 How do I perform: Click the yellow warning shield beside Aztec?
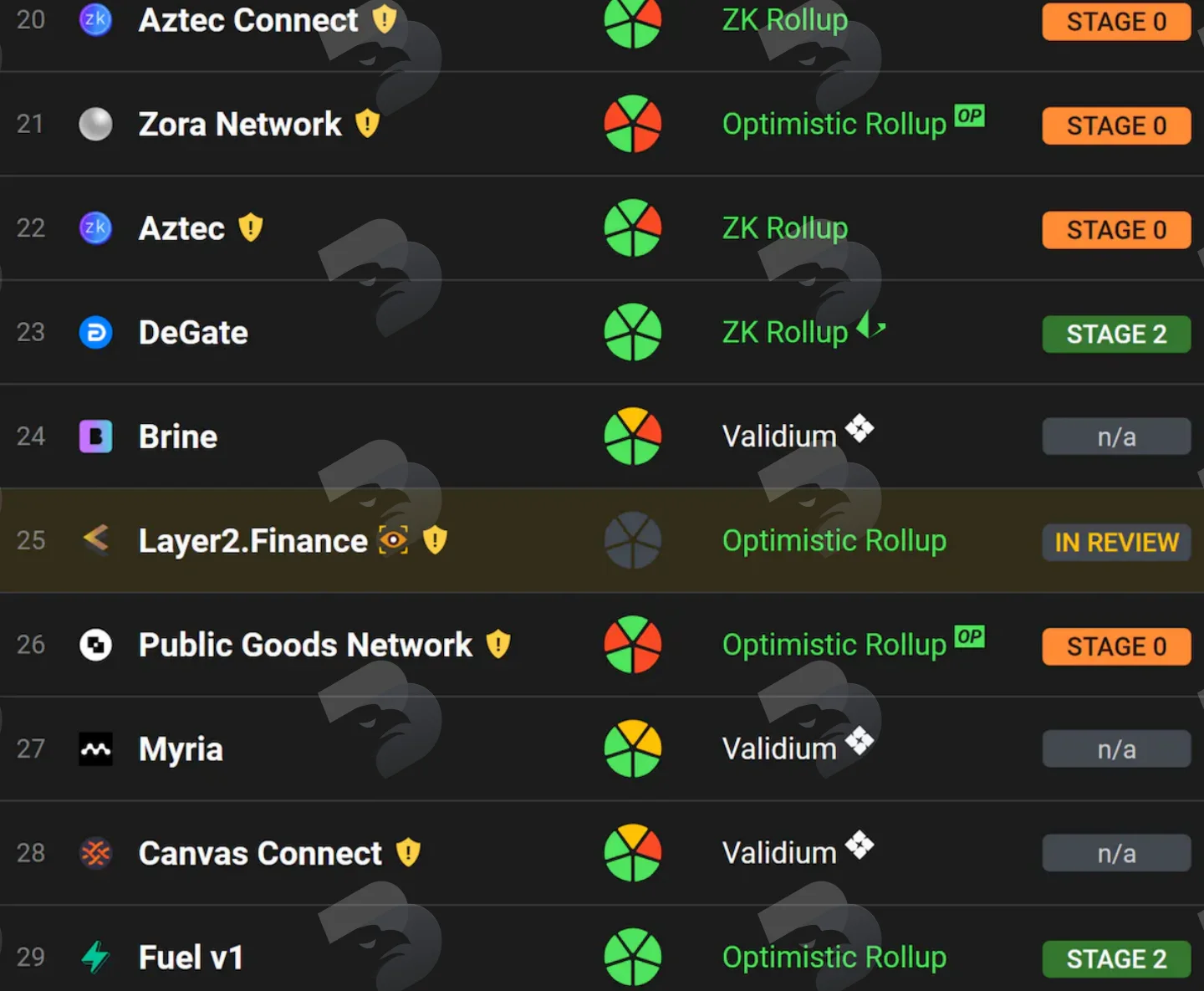(251, 227)
